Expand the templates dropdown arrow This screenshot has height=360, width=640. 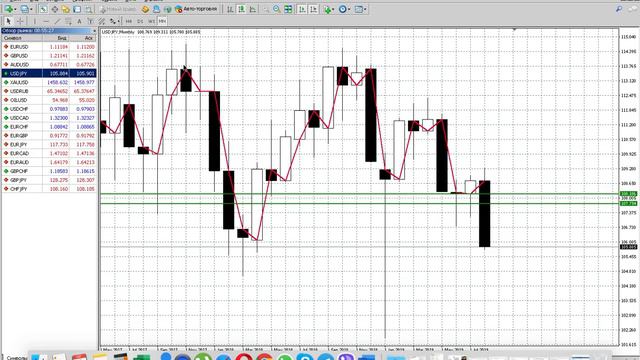pos(365,9)
